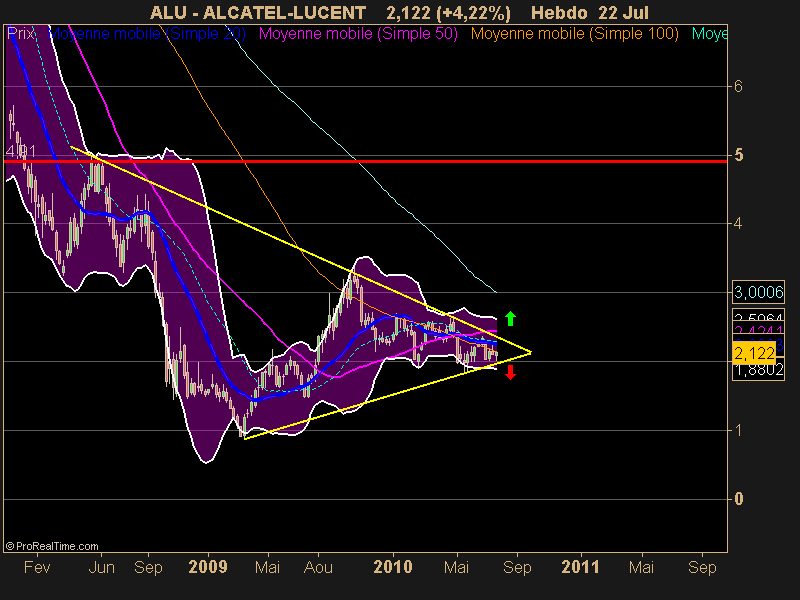Click the Mai label between 2009 and Aou
800x600 pixels.
point(267,567)
